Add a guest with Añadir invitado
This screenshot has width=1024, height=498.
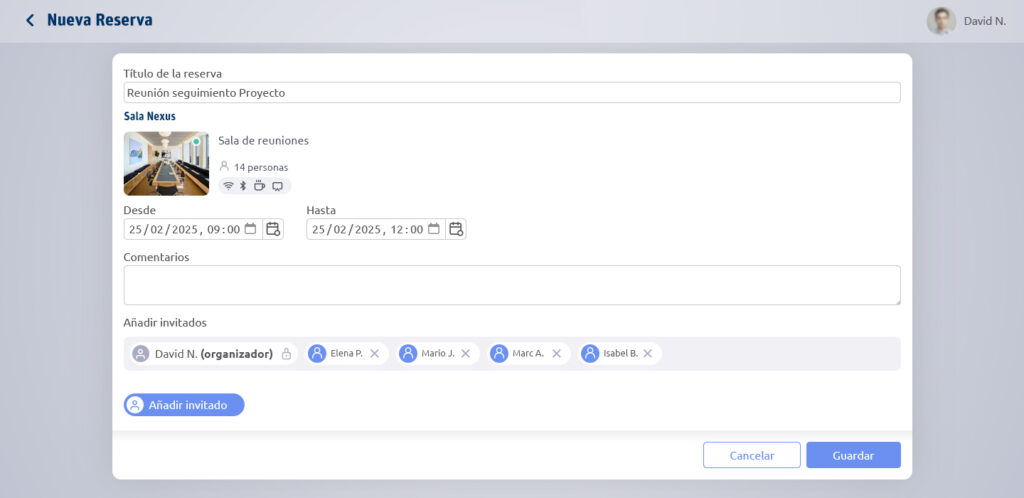[x=184, y=405]
